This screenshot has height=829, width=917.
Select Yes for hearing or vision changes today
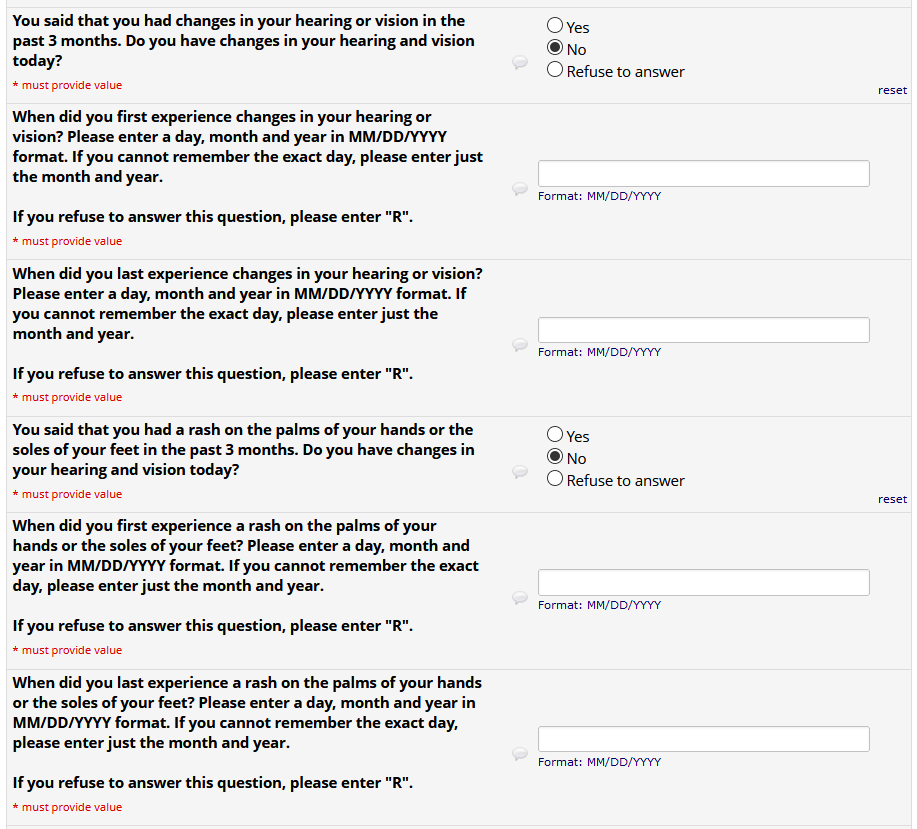click(555, 25)
